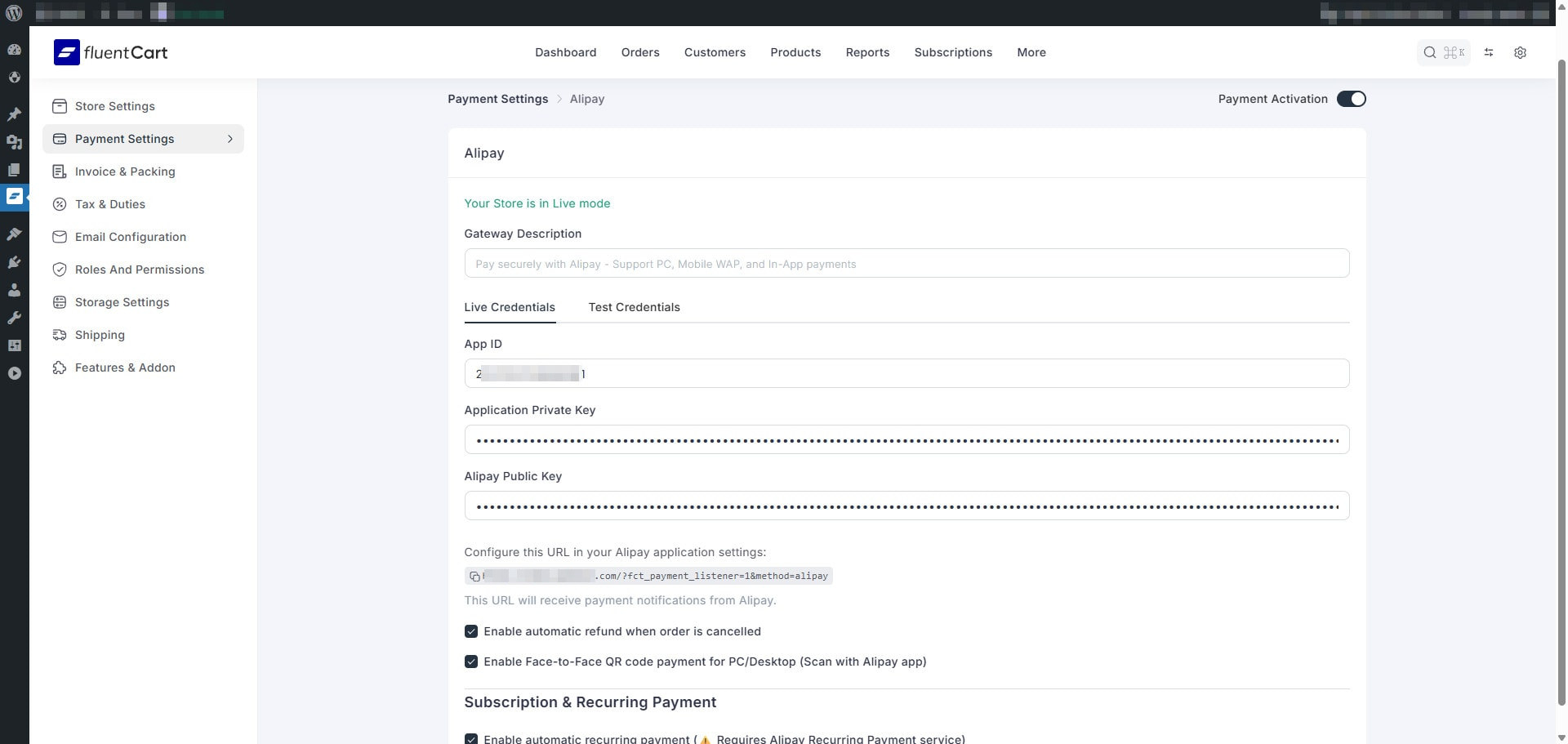
Task: Click the preferences sliders icon near the gear
Action: tap(1489, 52)
